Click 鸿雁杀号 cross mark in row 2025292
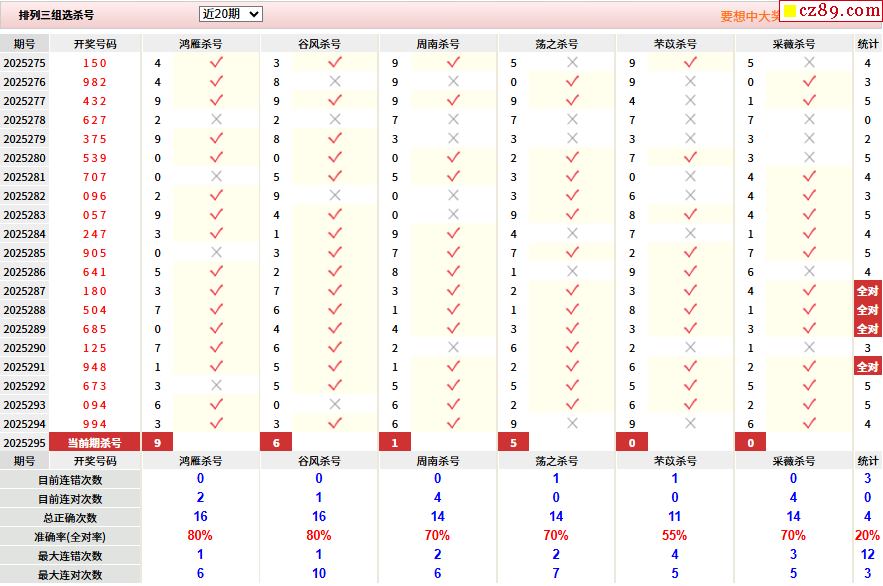 point(216,385)
